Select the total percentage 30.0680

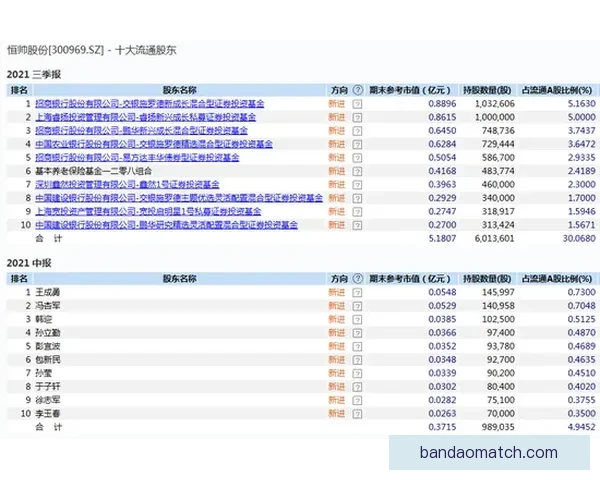click(579, 238)
